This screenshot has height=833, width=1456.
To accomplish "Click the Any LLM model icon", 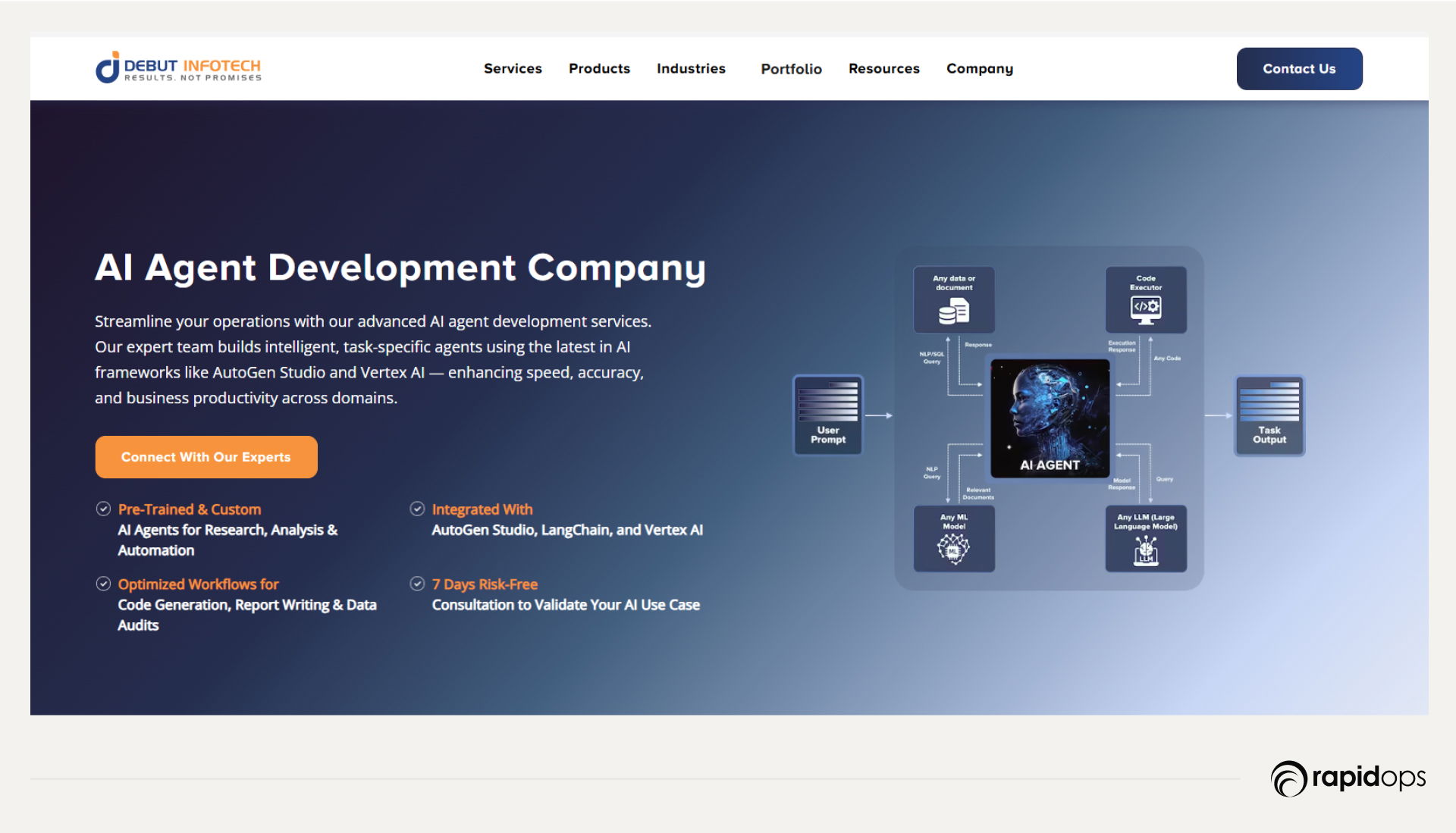I will click(x=1146, y=550).
